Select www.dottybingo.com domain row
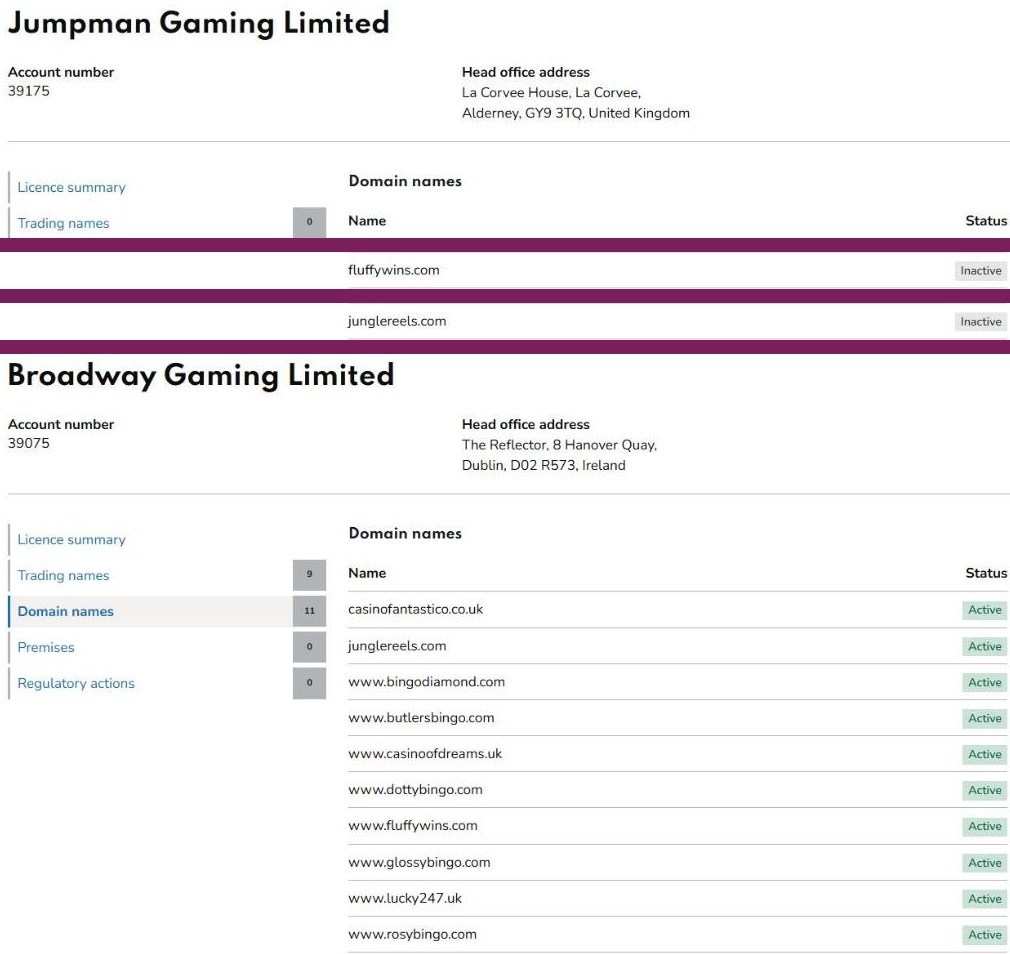The image size is (1010, 954). pos(678,790)
